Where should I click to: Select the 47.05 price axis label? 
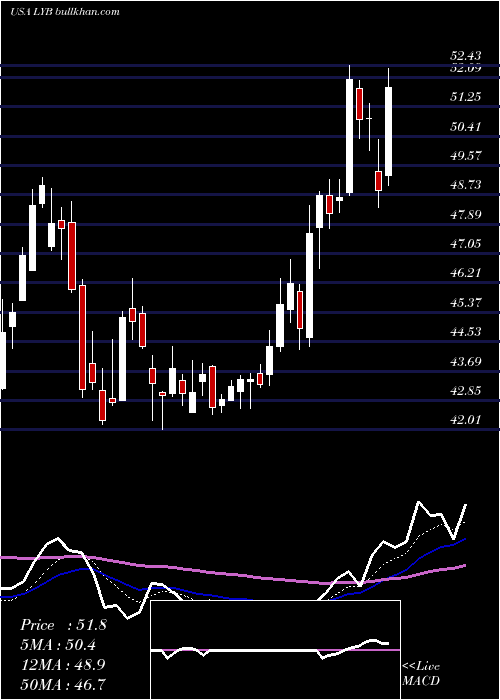(x=466, y=244)
